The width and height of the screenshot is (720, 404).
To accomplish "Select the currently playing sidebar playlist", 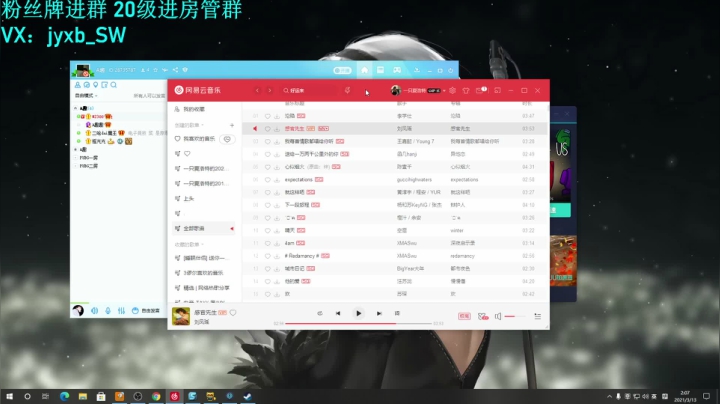I will (204, 228).
